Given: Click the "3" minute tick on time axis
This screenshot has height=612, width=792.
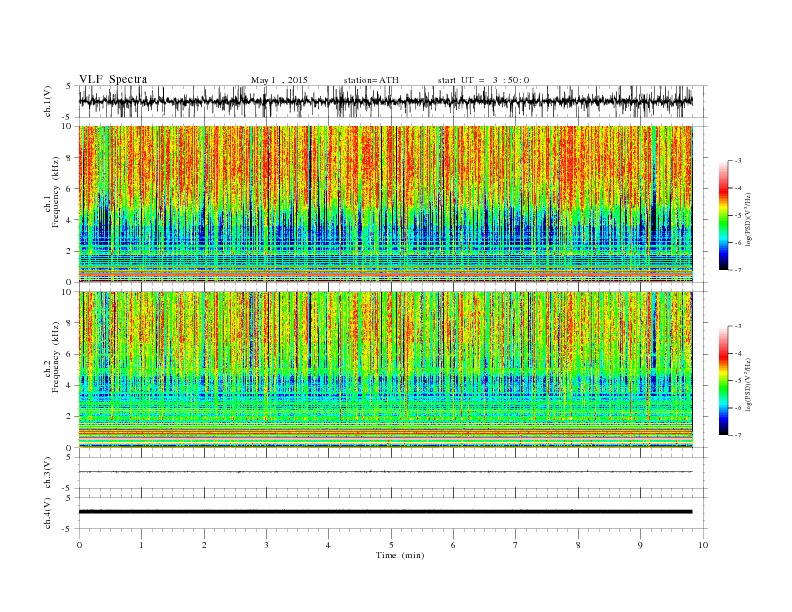Looking at the screenshot, I should click(x=266, y=545).
